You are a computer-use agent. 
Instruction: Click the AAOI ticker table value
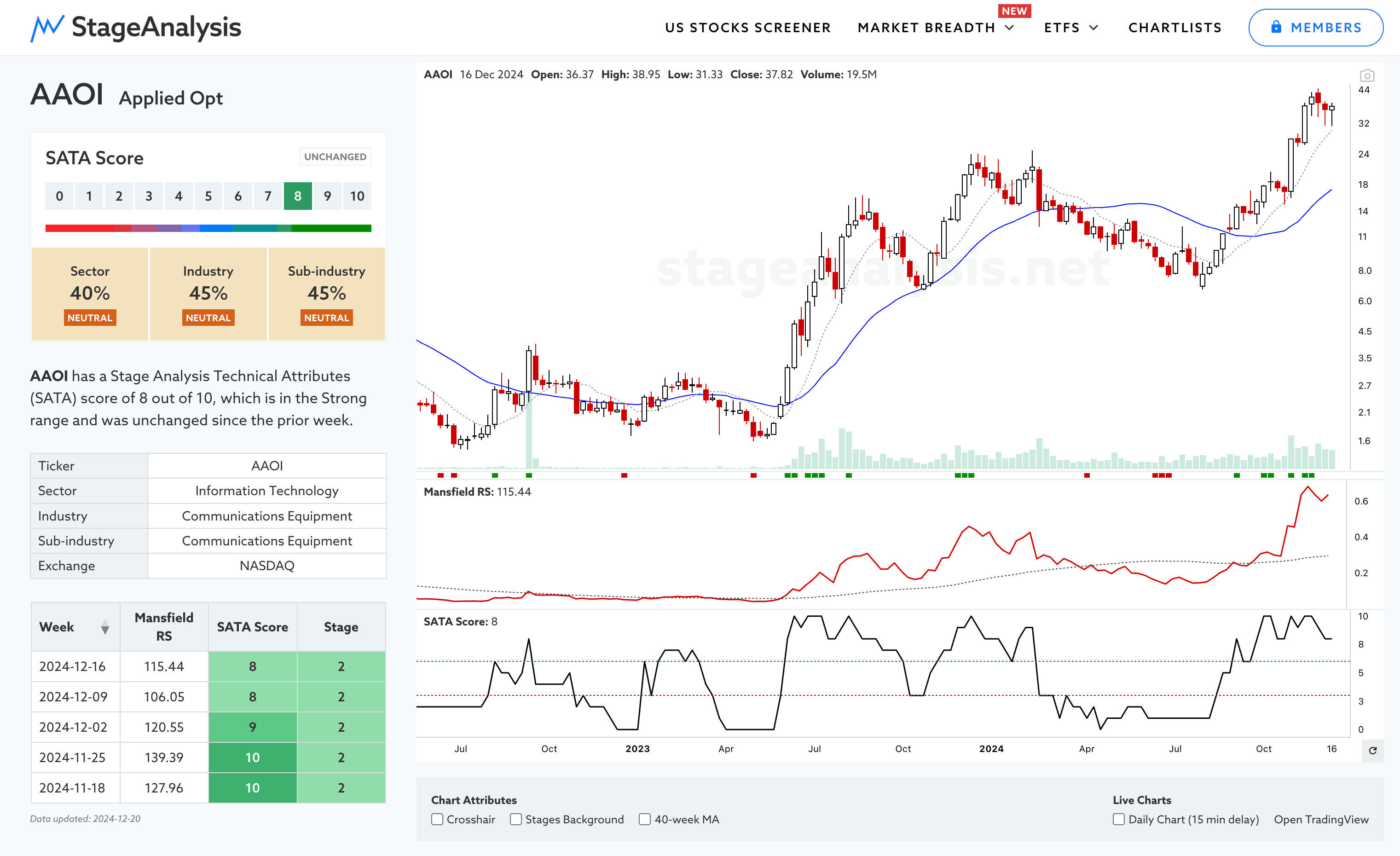(266, 466)
